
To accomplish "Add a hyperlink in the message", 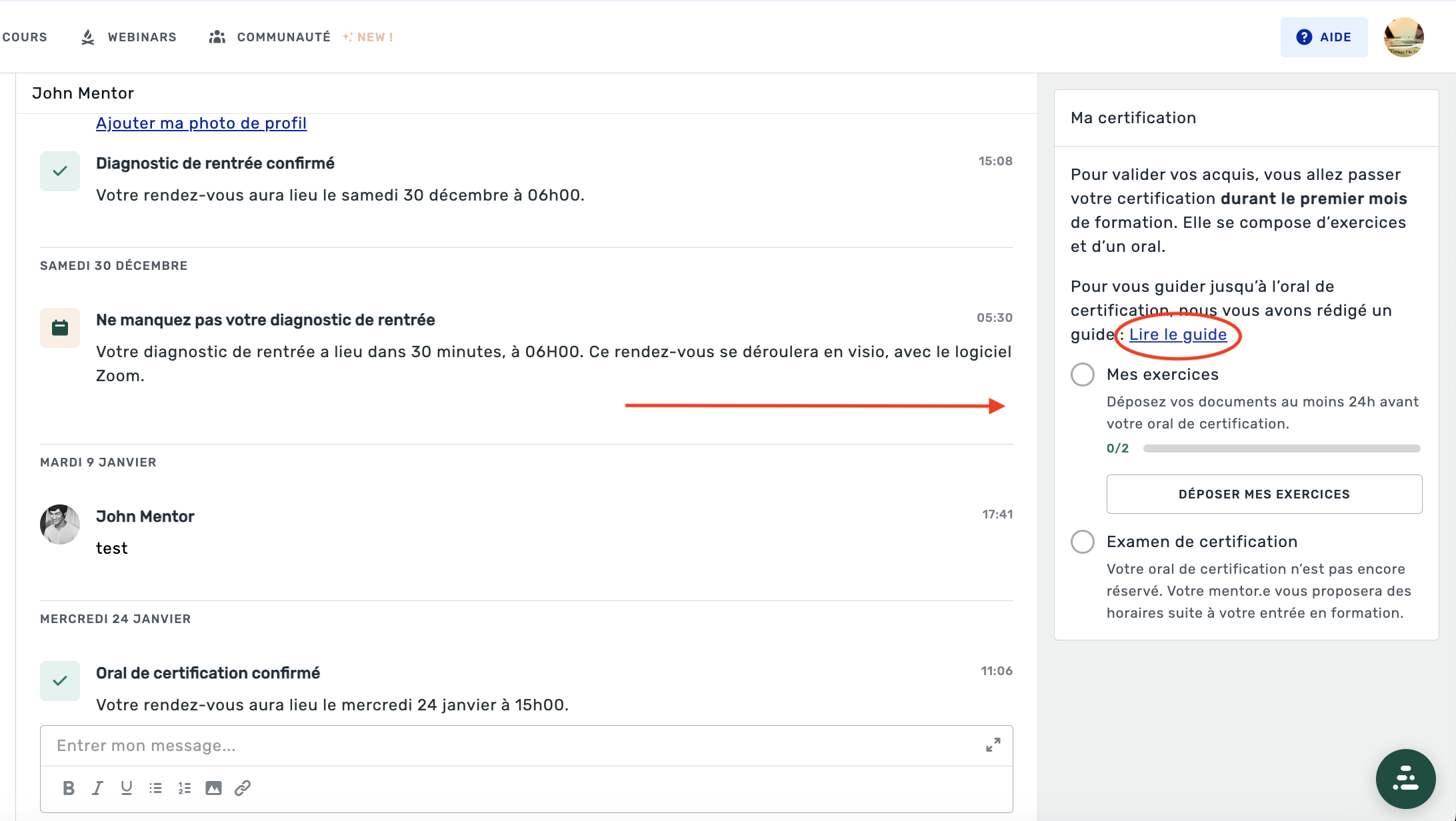I will (x=243, y=788).
